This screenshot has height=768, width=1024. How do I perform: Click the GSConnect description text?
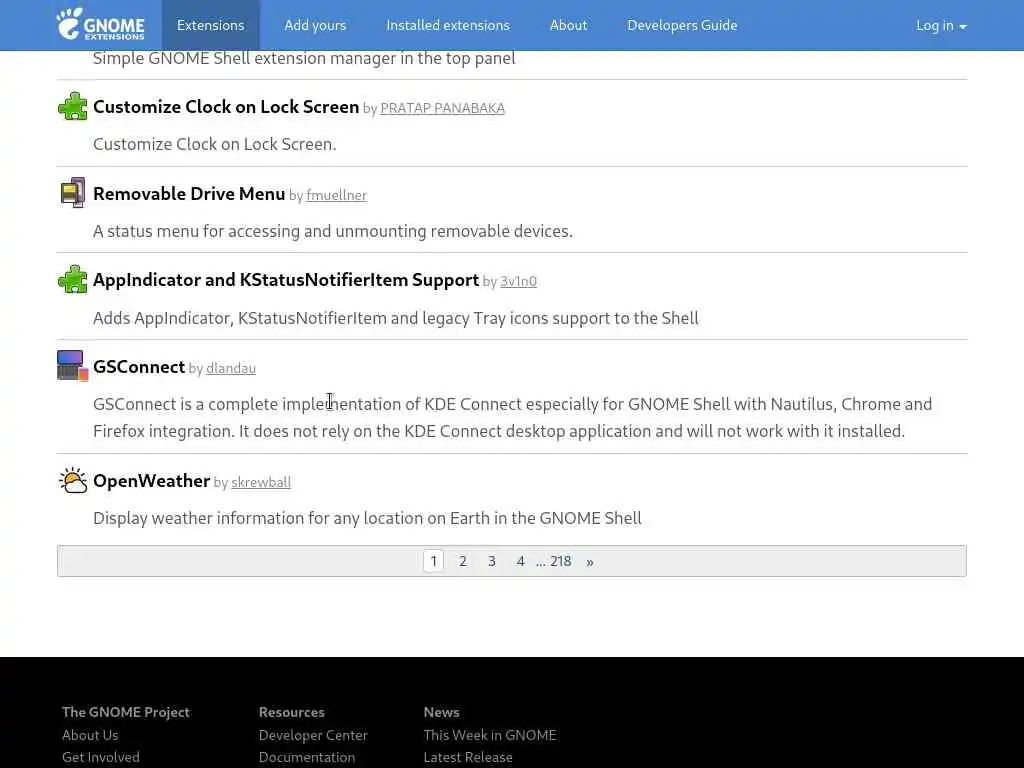tap(512, 417)
